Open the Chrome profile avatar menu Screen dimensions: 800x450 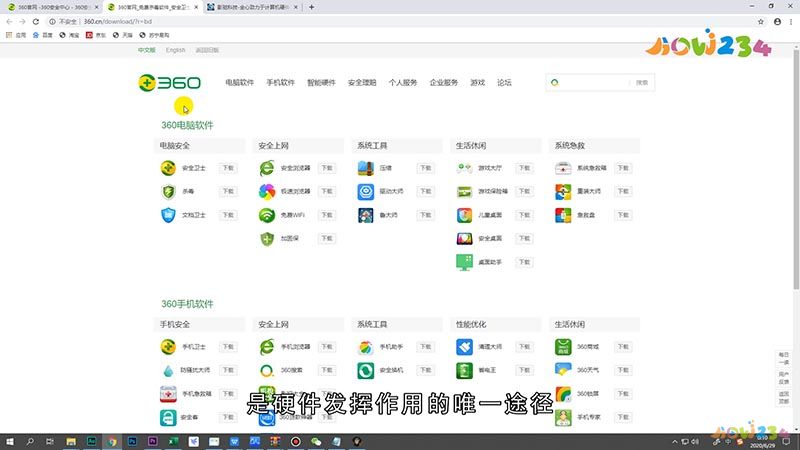[x=777, y=21]
